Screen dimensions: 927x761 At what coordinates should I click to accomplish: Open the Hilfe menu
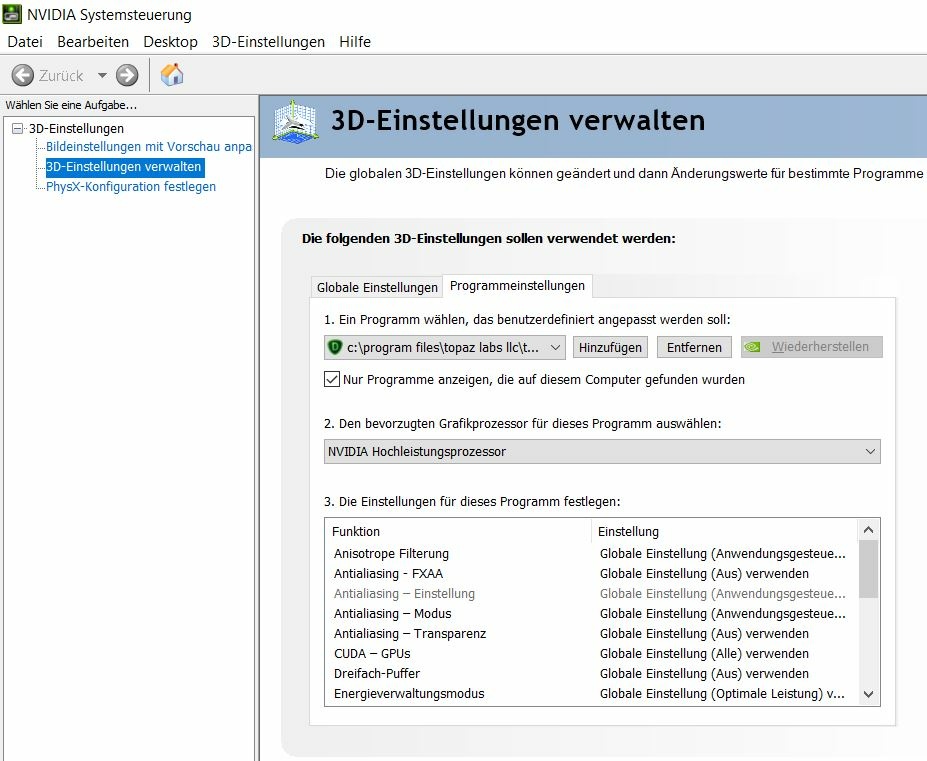click(354, 42)
